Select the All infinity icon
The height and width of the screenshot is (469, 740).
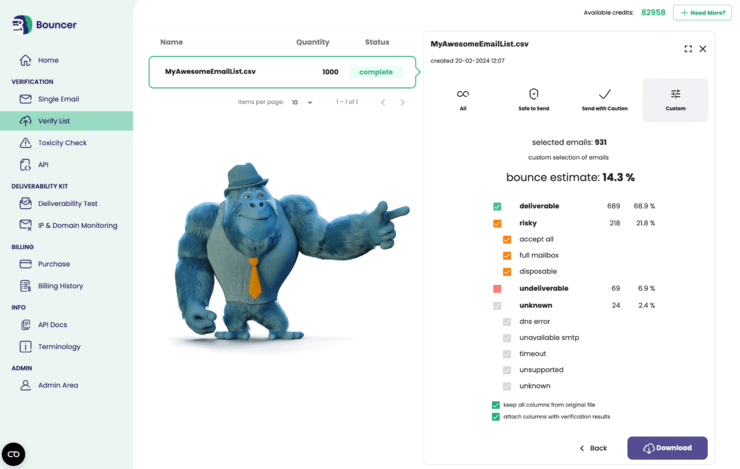463,94
